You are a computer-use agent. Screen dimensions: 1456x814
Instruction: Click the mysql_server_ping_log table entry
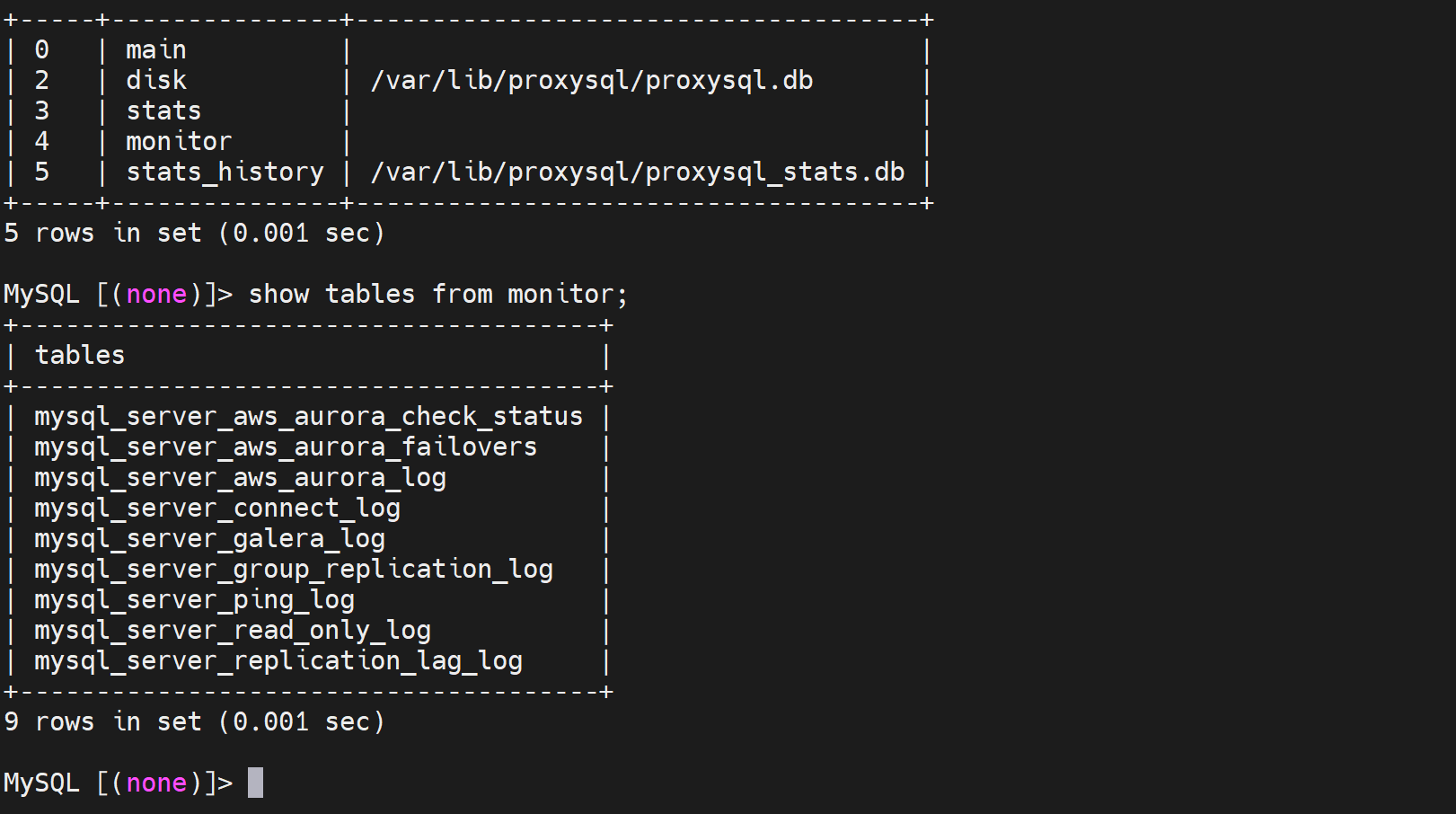[x=194, y=600]
